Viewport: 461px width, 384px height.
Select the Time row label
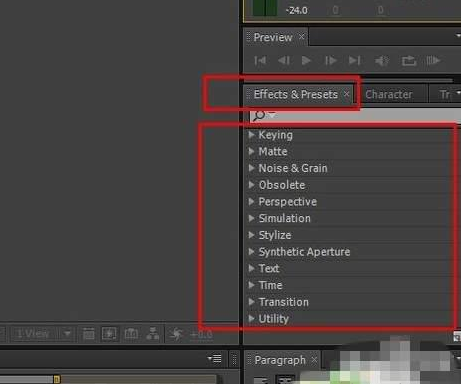(x=270, y=285)
